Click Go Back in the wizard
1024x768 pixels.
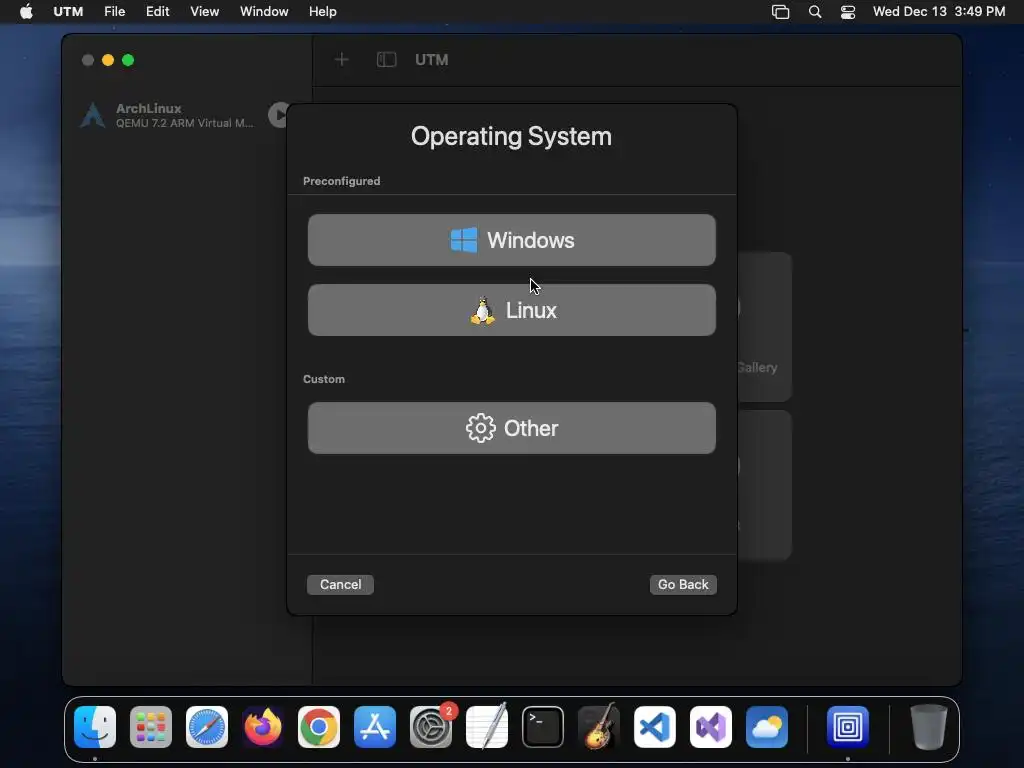coord(683,584)
